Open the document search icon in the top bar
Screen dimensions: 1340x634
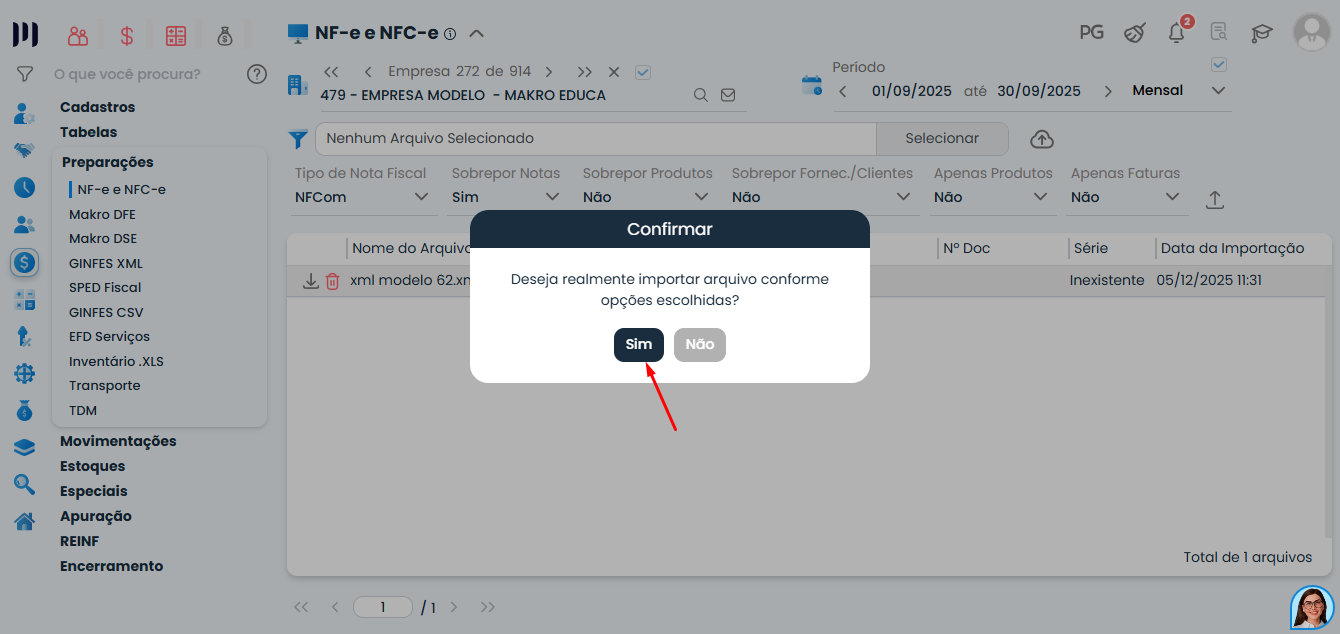coord(1218,32)
